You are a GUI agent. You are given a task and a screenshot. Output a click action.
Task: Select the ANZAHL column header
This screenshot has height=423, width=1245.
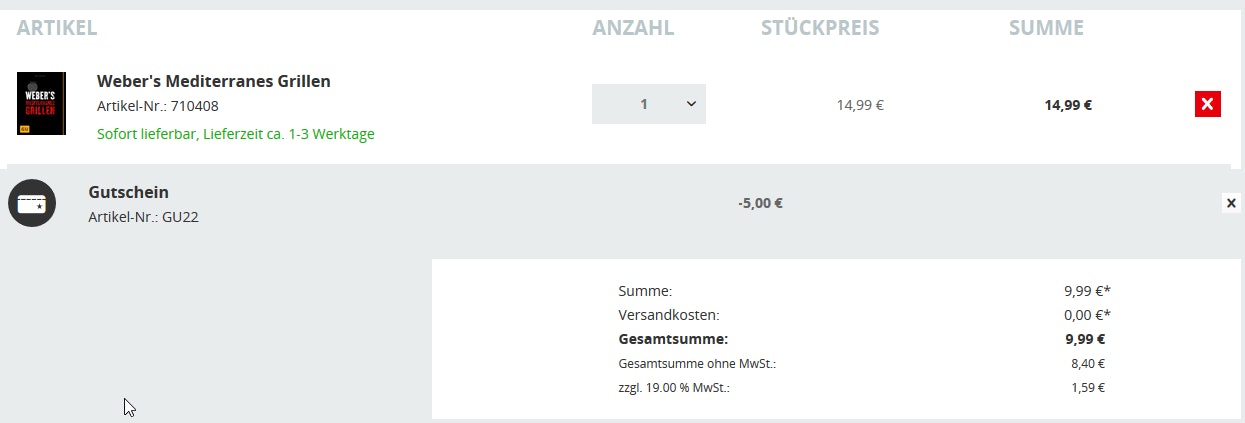pos(633,28)
